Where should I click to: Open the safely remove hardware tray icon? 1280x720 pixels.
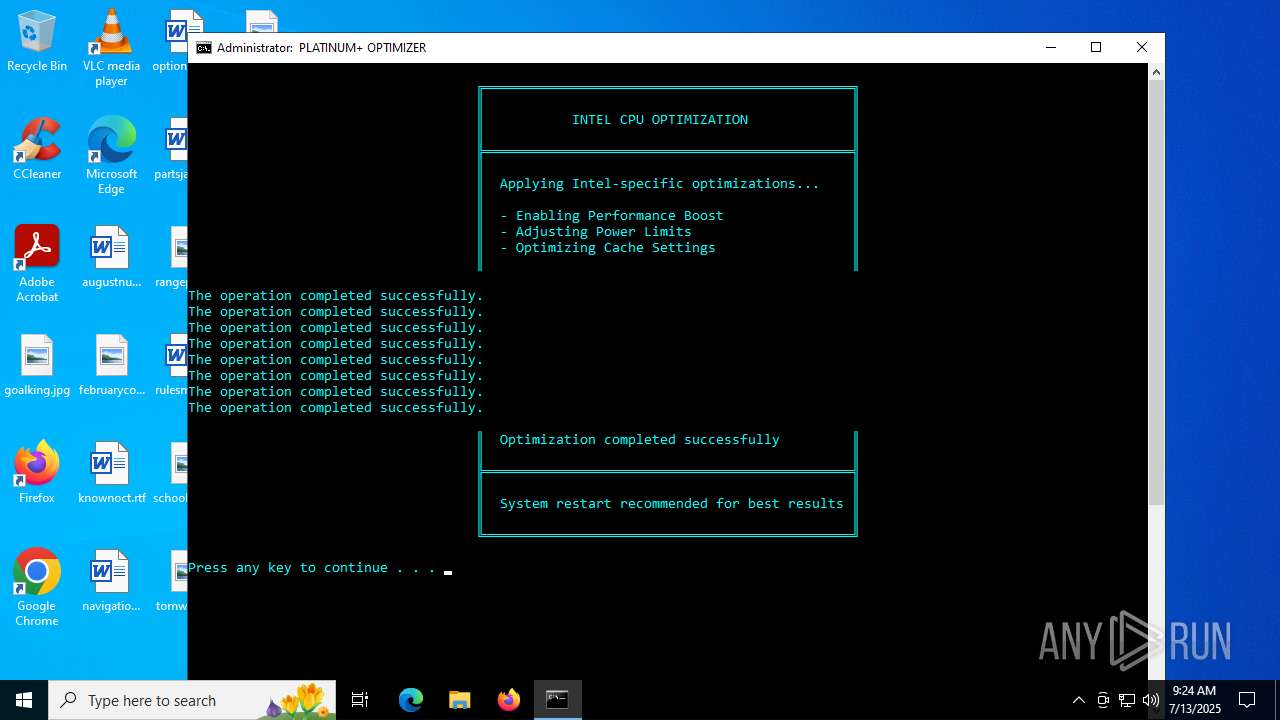1103,700
